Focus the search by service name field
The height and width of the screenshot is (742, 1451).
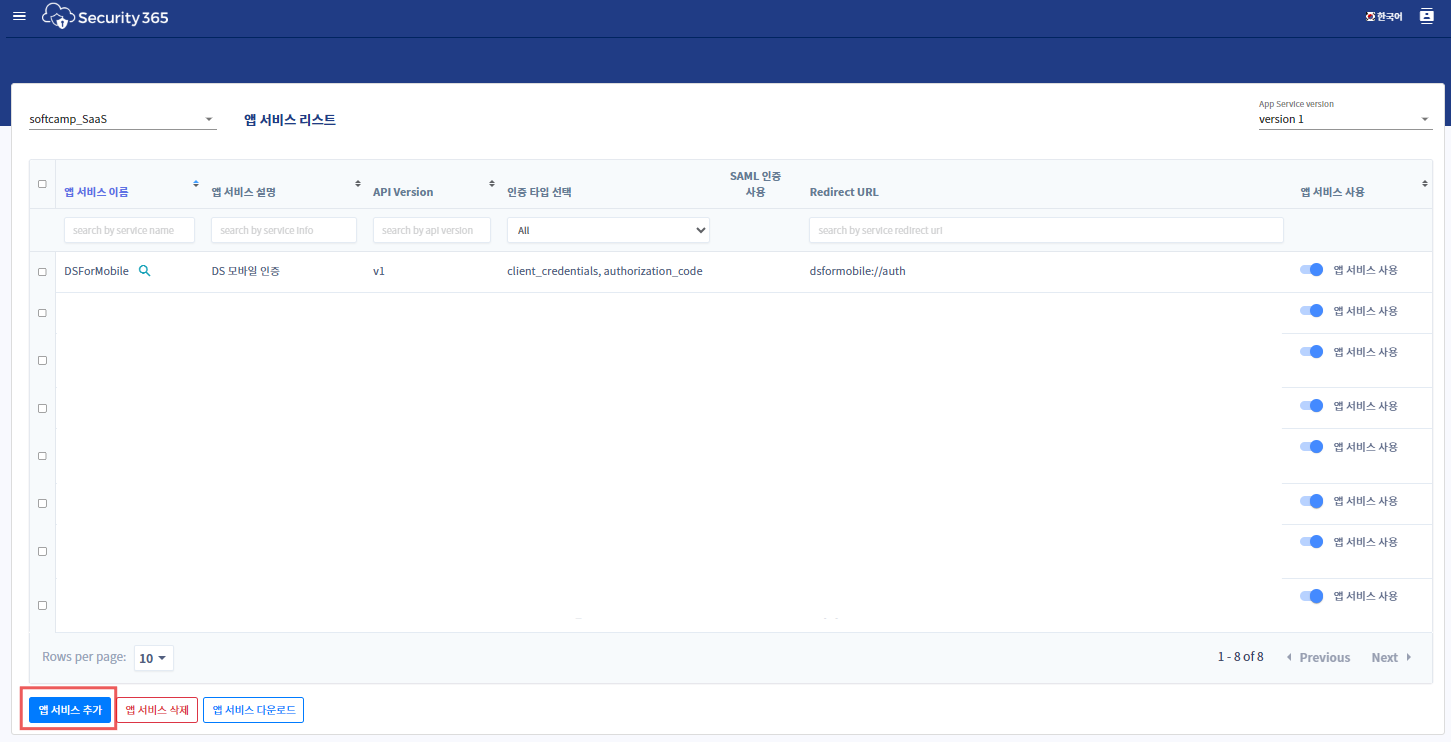tap(129, 230)
